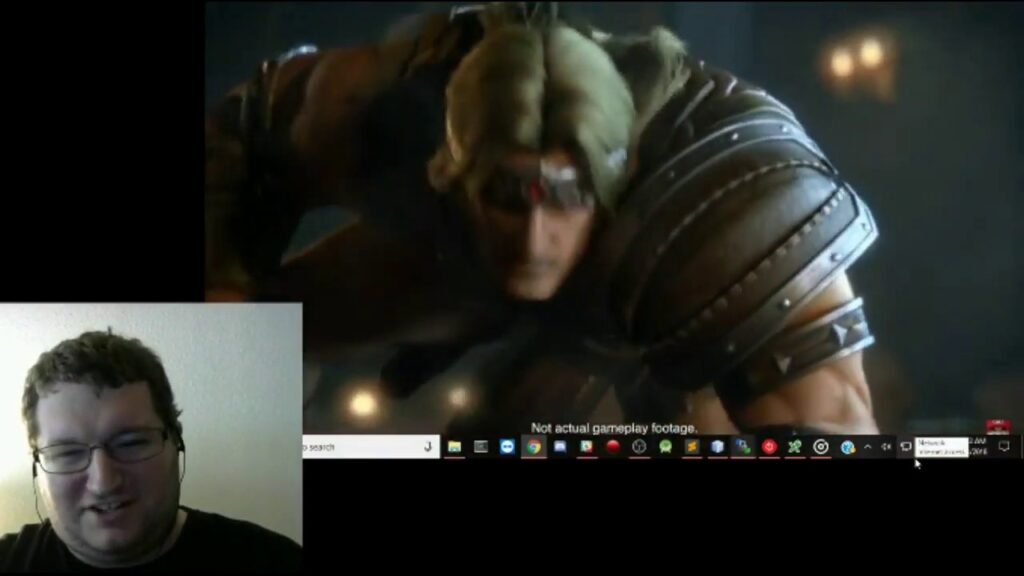
Task: Open the Action Center notifications icon
Action: (x=1004, y=447)
